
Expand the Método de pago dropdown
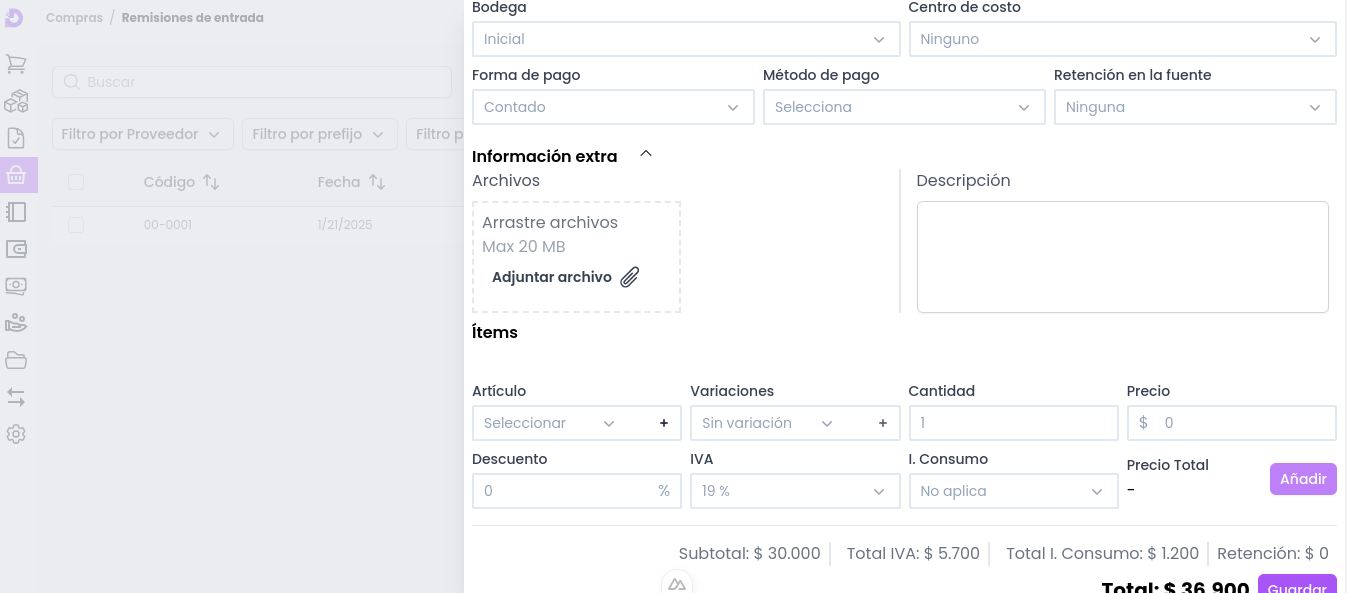click(903, 107)
